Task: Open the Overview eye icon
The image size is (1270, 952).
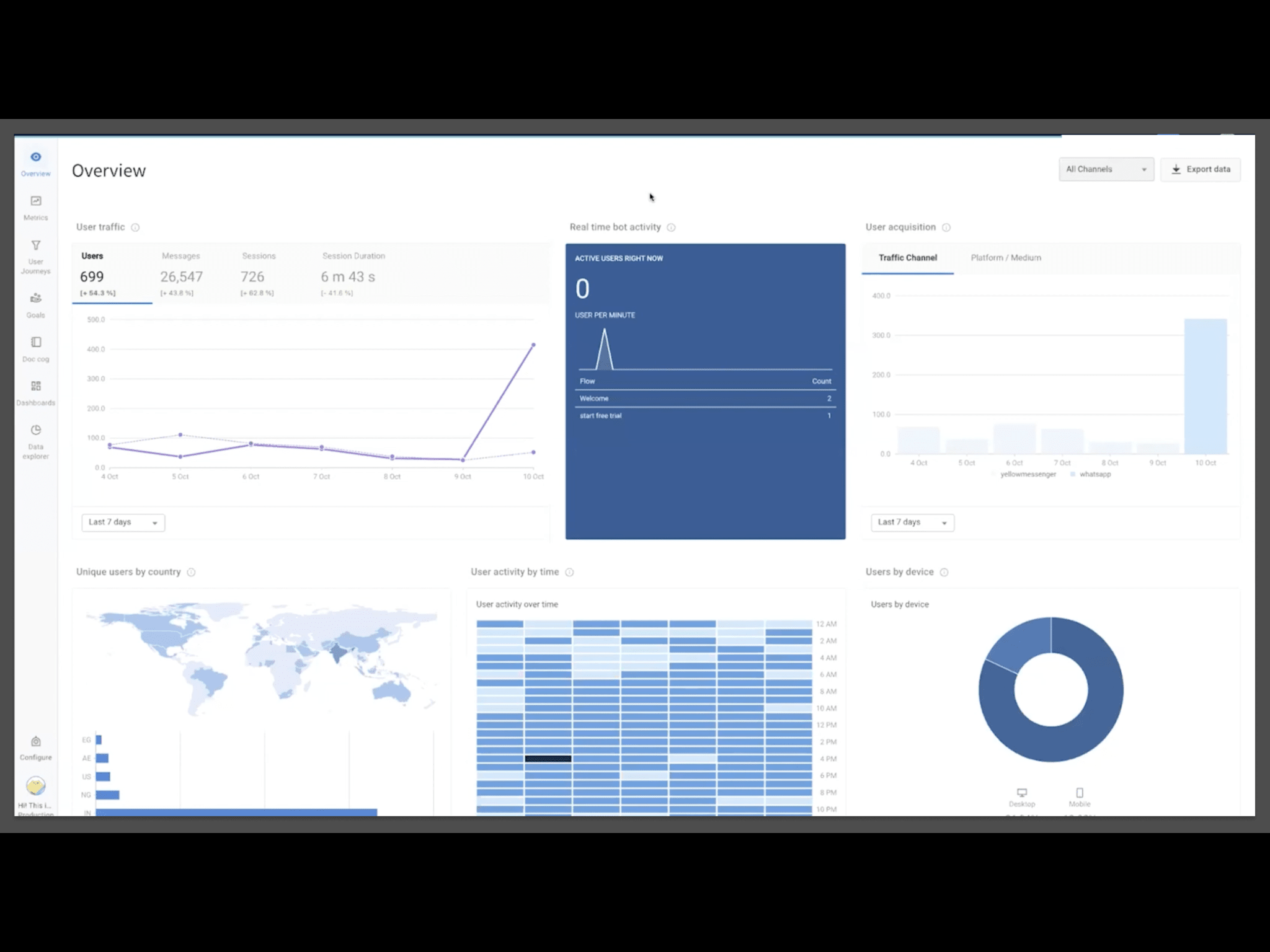Action: 35,157
